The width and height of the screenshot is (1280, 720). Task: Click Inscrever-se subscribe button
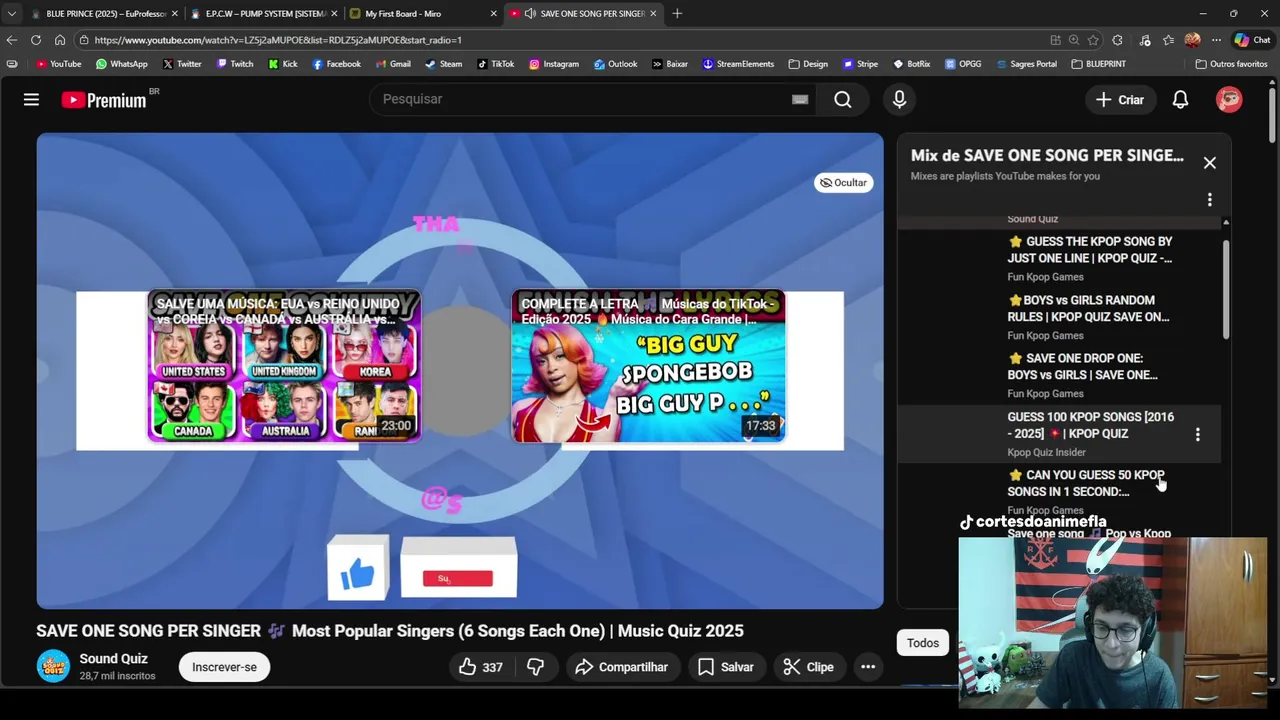point(224,667)
